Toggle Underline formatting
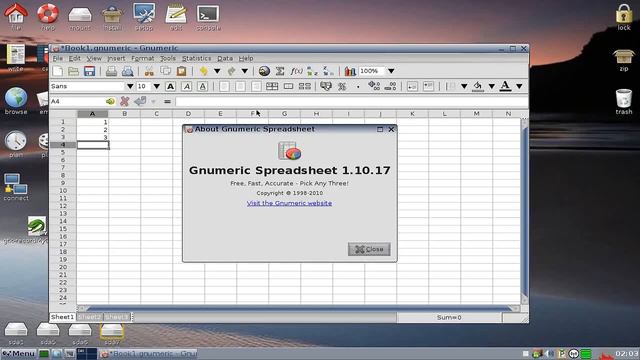The image size is (640, 360). [x=202, y=86]
